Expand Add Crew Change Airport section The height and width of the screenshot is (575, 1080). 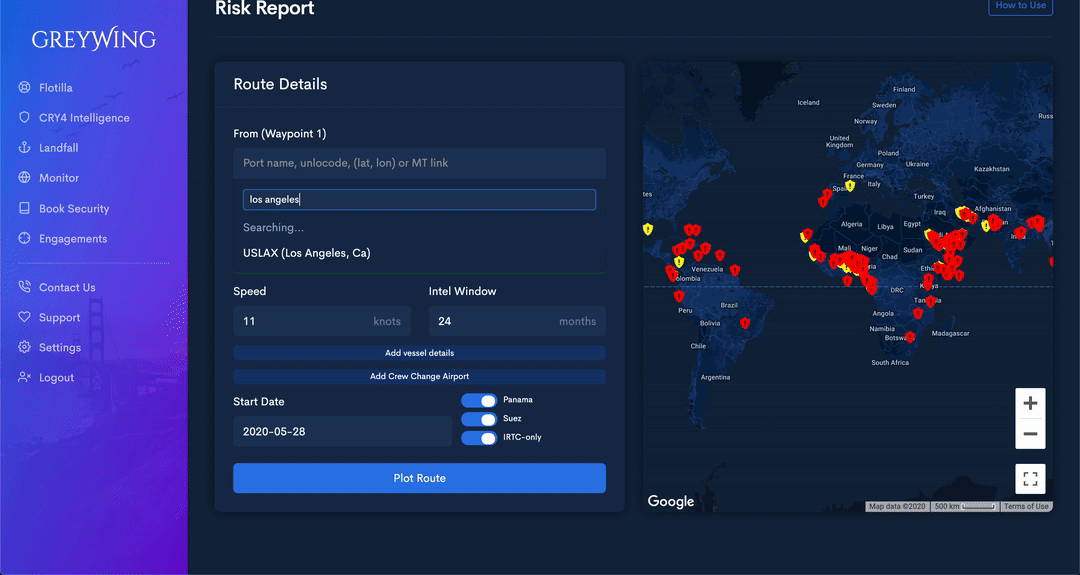[419, 377]
